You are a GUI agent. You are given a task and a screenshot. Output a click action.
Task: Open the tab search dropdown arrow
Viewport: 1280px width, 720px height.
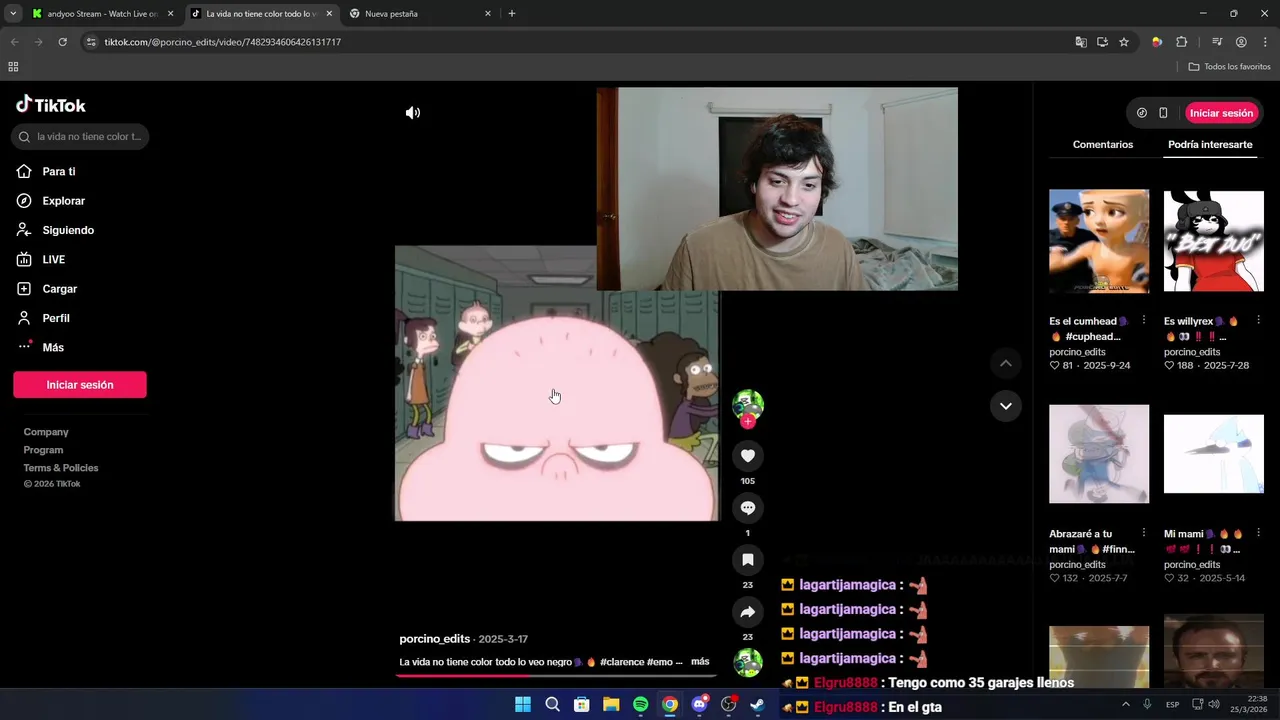click(13, 14)
